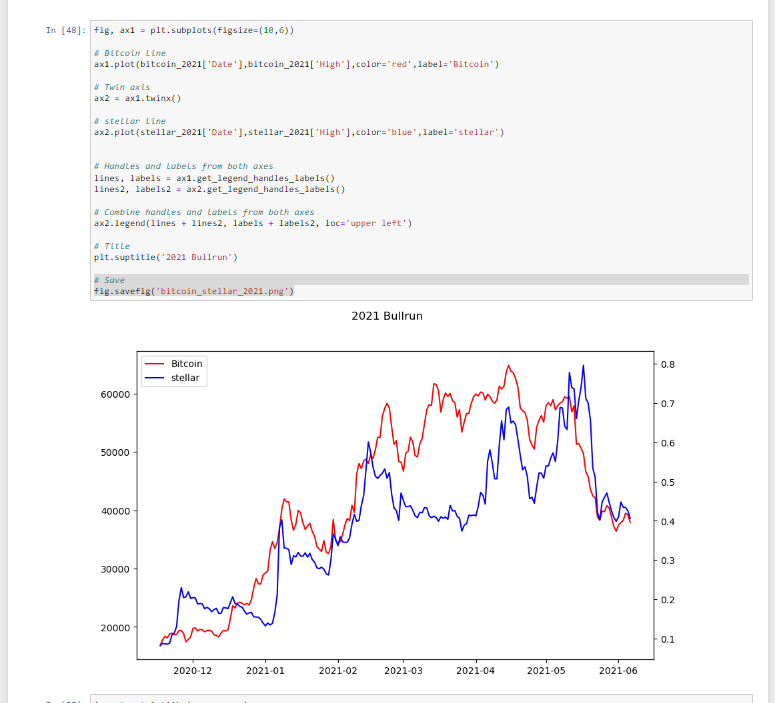
Task: Click the 2021-05 date axis label
Action: coord(546,671)
